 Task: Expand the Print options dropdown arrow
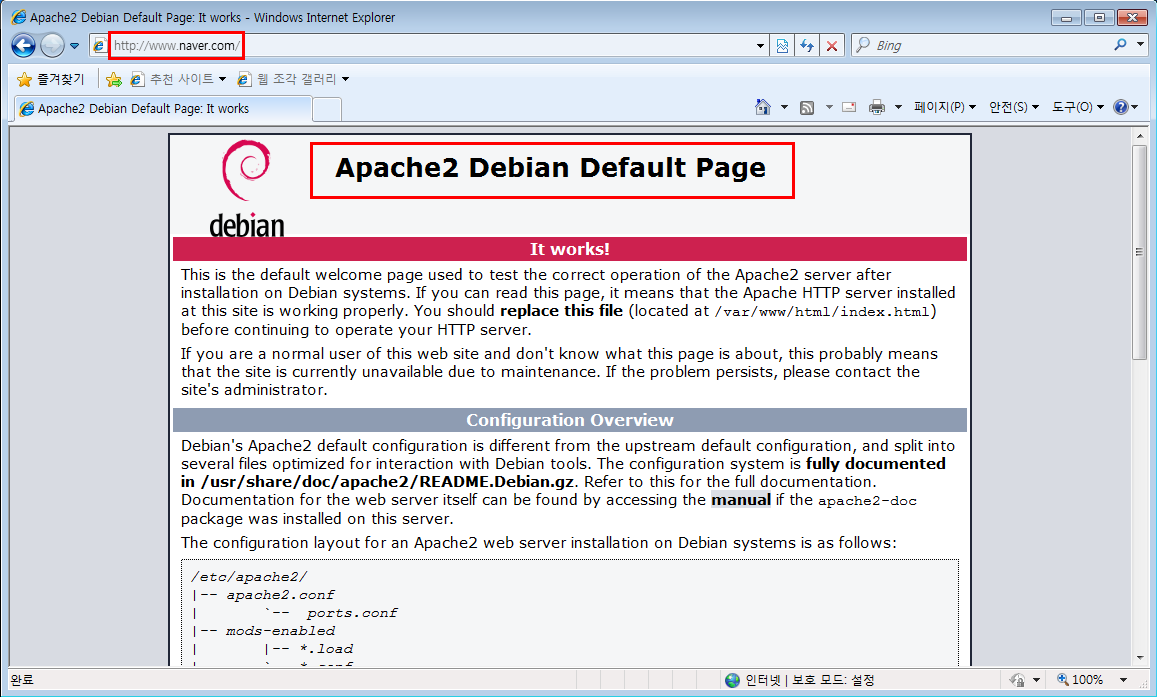click(898, 108)
